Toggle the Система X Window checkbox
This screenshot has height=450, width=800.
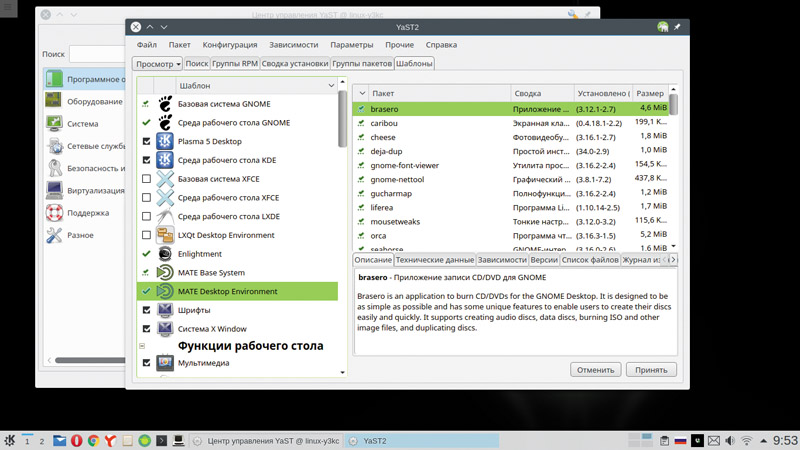146,329
